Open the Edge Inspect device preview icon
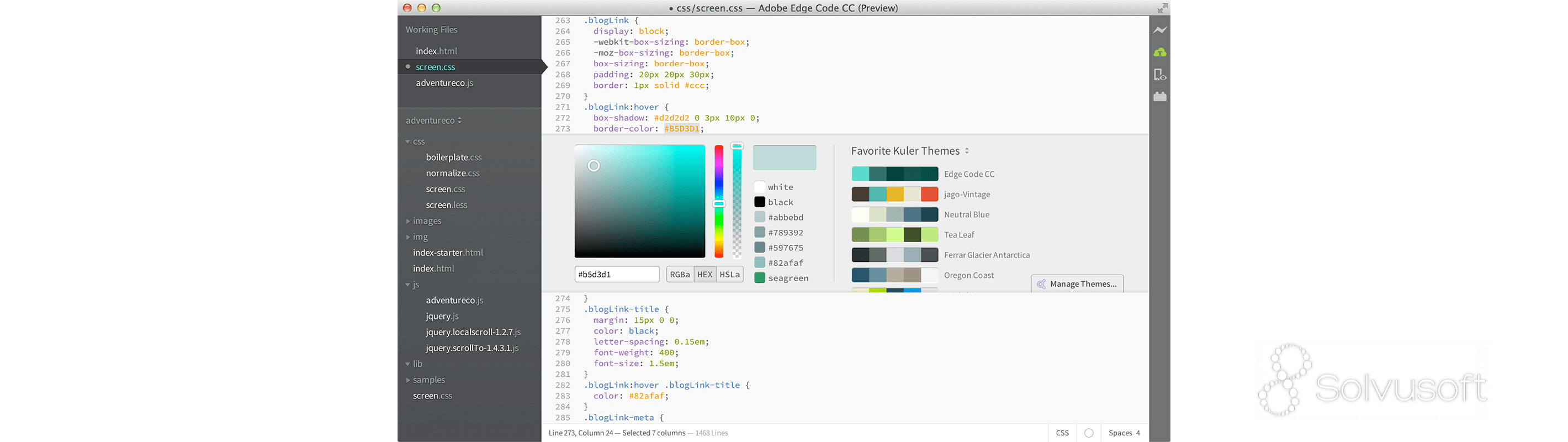Image resolution: width=1568 pixels, height=442 pixels. coord(1159,74)
